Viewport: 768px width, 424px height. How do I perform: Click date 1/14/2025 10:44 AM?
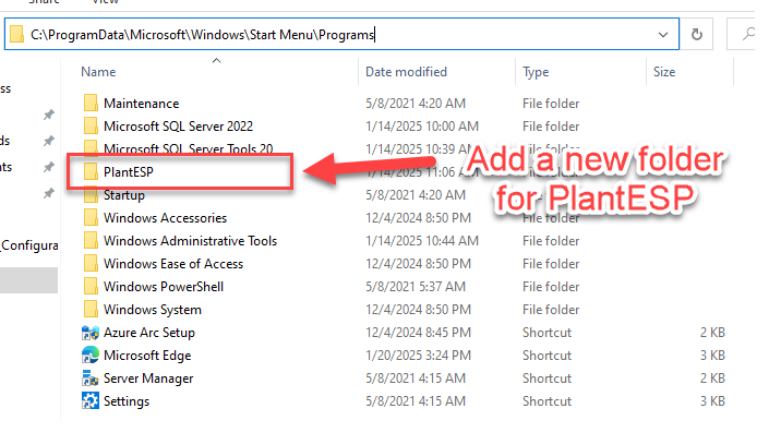[422, 241]
